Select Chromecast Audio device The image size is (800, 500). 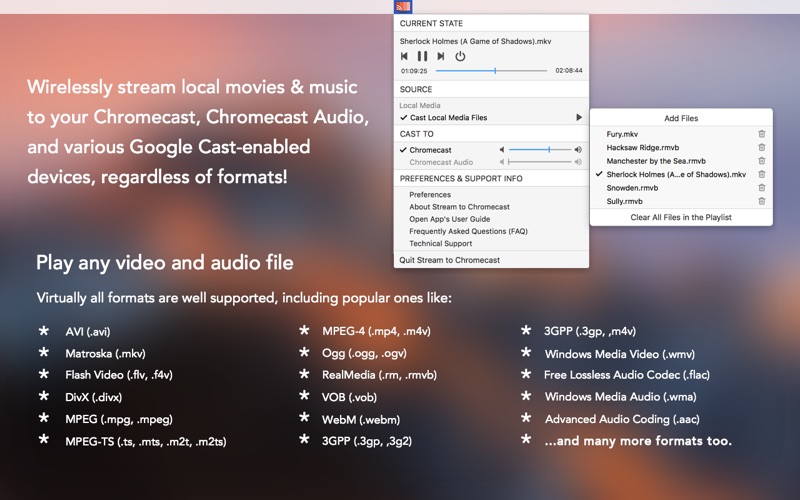(x=441, y=162)
